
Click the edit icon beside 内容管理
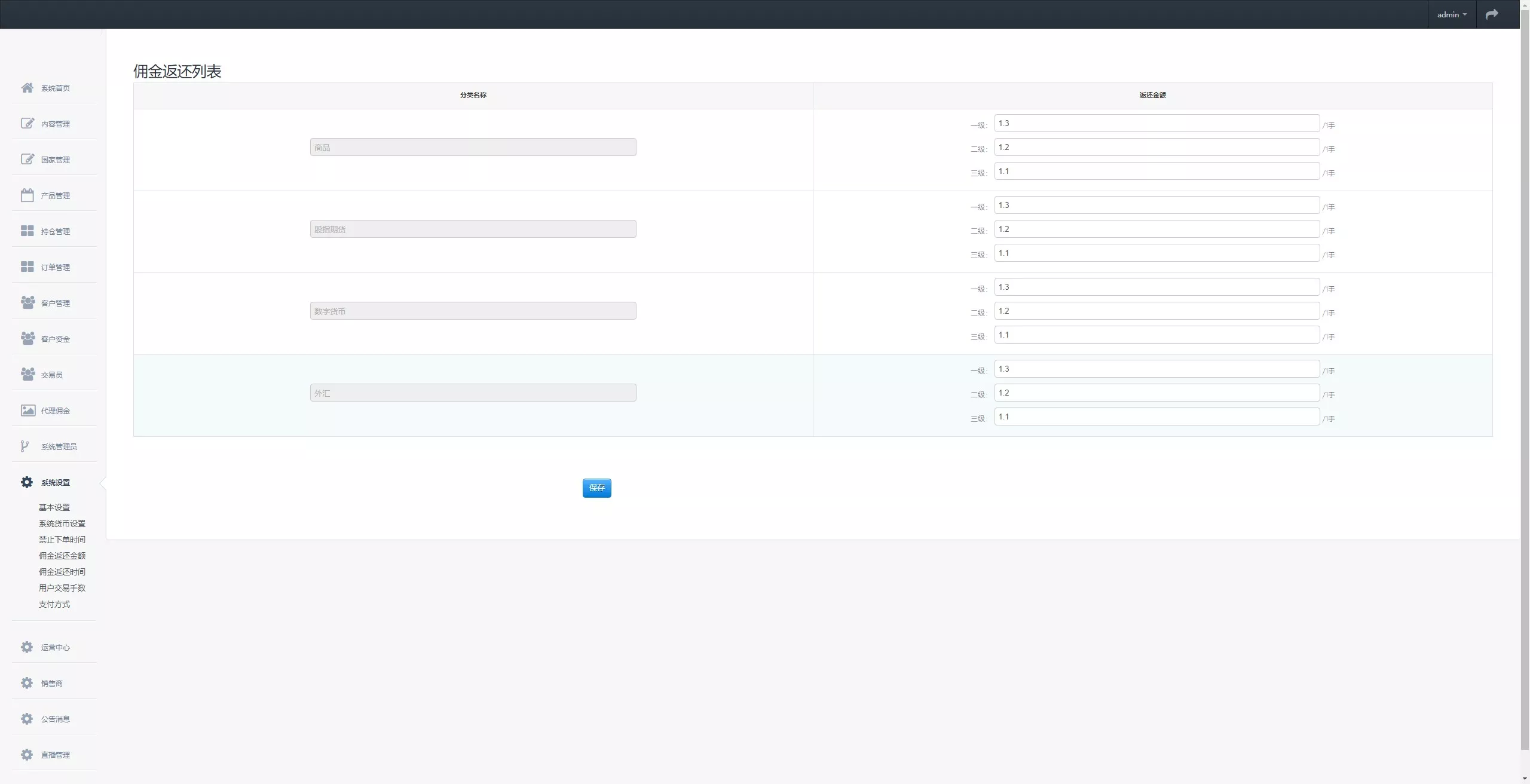[x=27, y=124]
